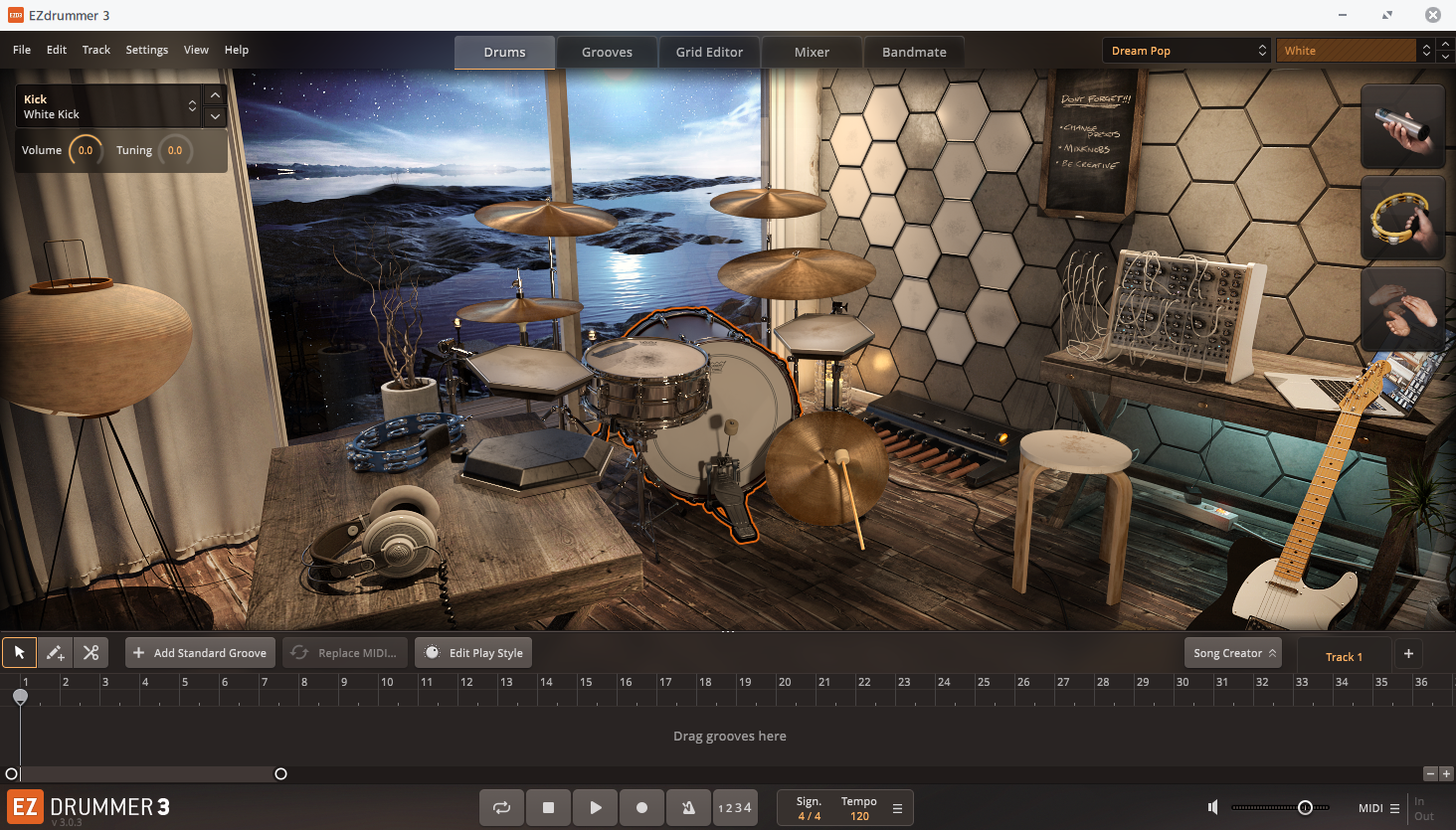Click Add Standard Groove button
The height and width of the screenshot is (830, 1456).
tap(200, 653)
